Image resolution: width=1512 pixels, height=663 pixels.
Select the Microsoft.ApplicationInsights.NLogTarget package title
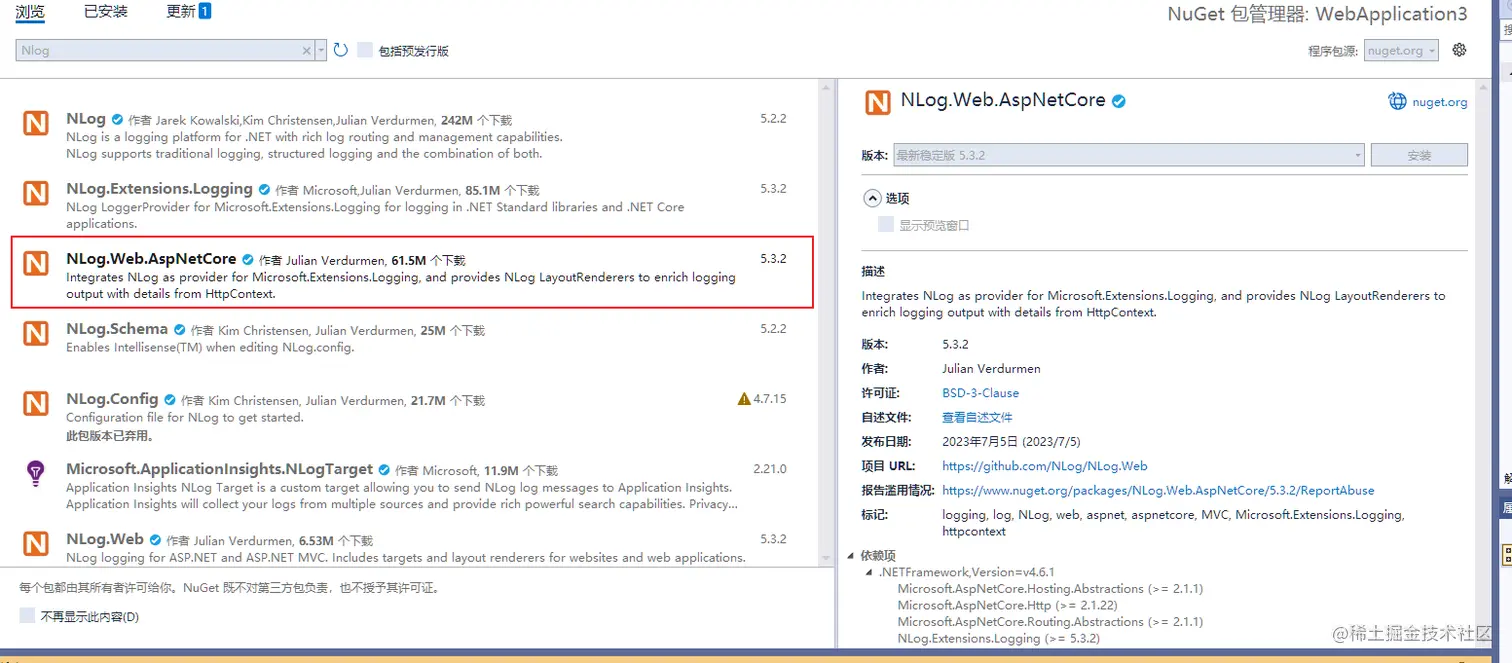point(219,469)
